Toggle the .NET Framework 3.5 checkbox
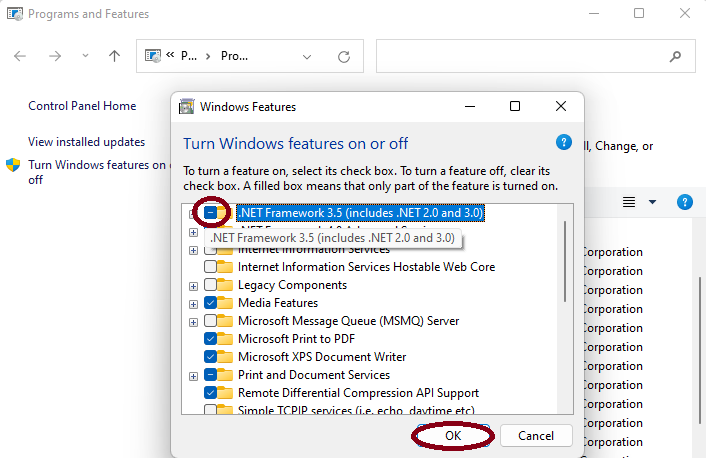Viewport: 706px width, 458px height. pyautogui.click(x=211, y=213)
